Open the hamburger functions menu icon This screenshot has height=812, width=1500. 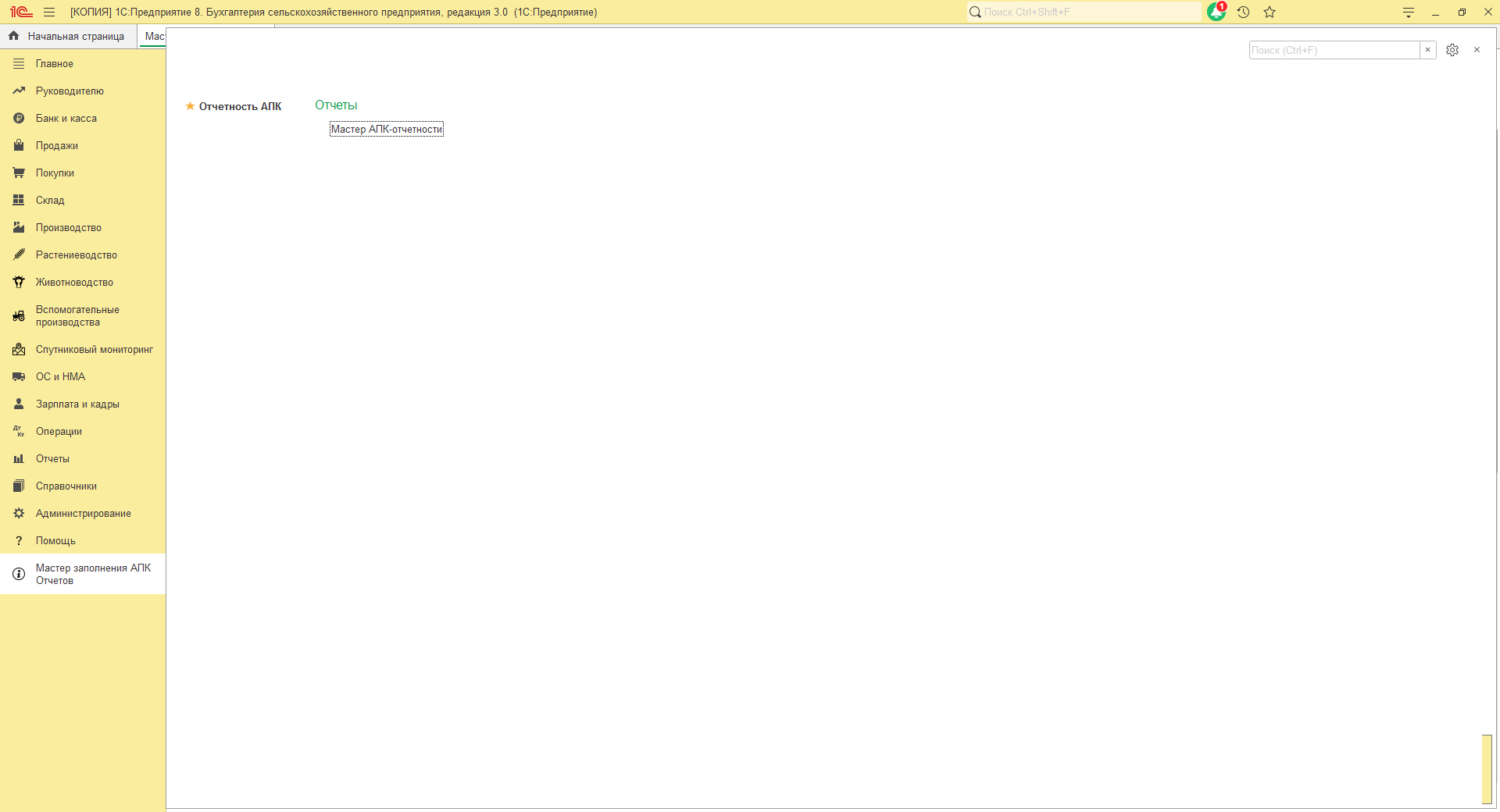click(49, 12)
